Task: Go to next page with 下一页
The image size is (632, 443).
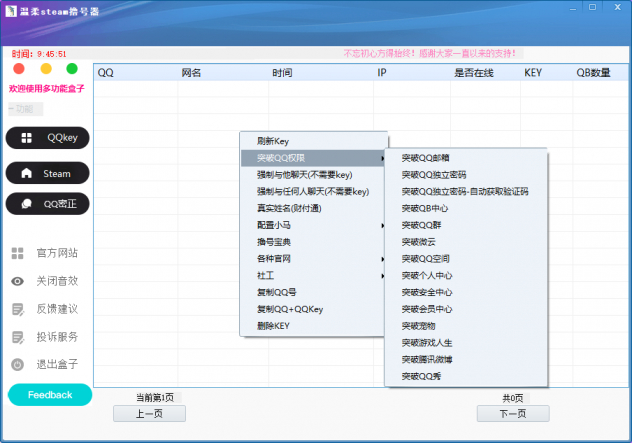Action: pos(513,414)
